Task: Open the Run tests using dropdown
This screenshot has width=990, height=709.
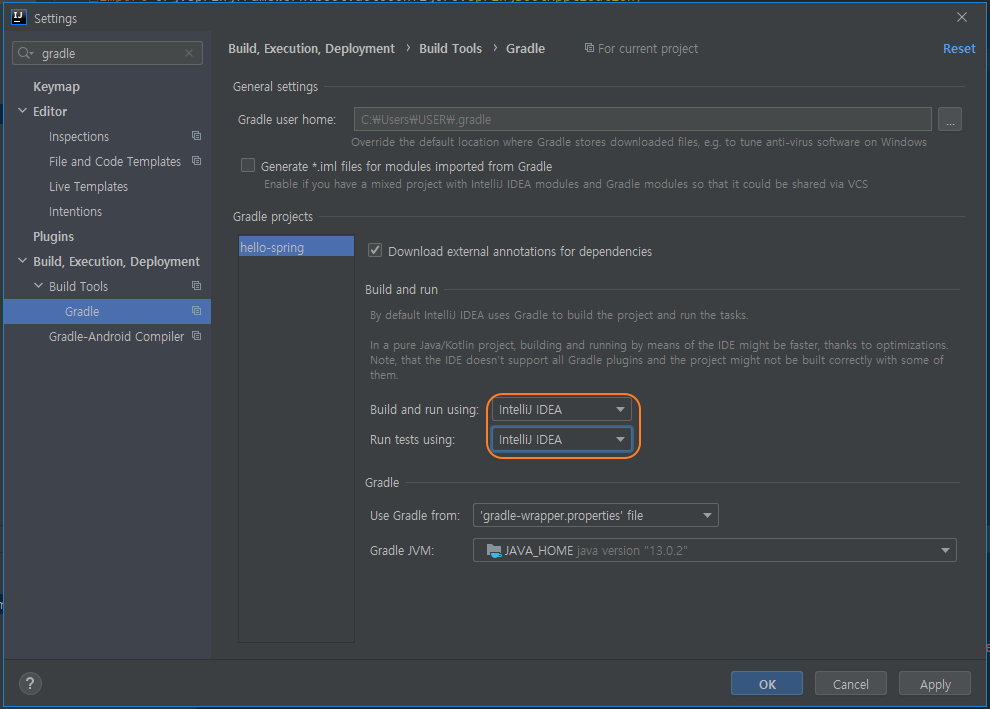Action: point(561,439)
